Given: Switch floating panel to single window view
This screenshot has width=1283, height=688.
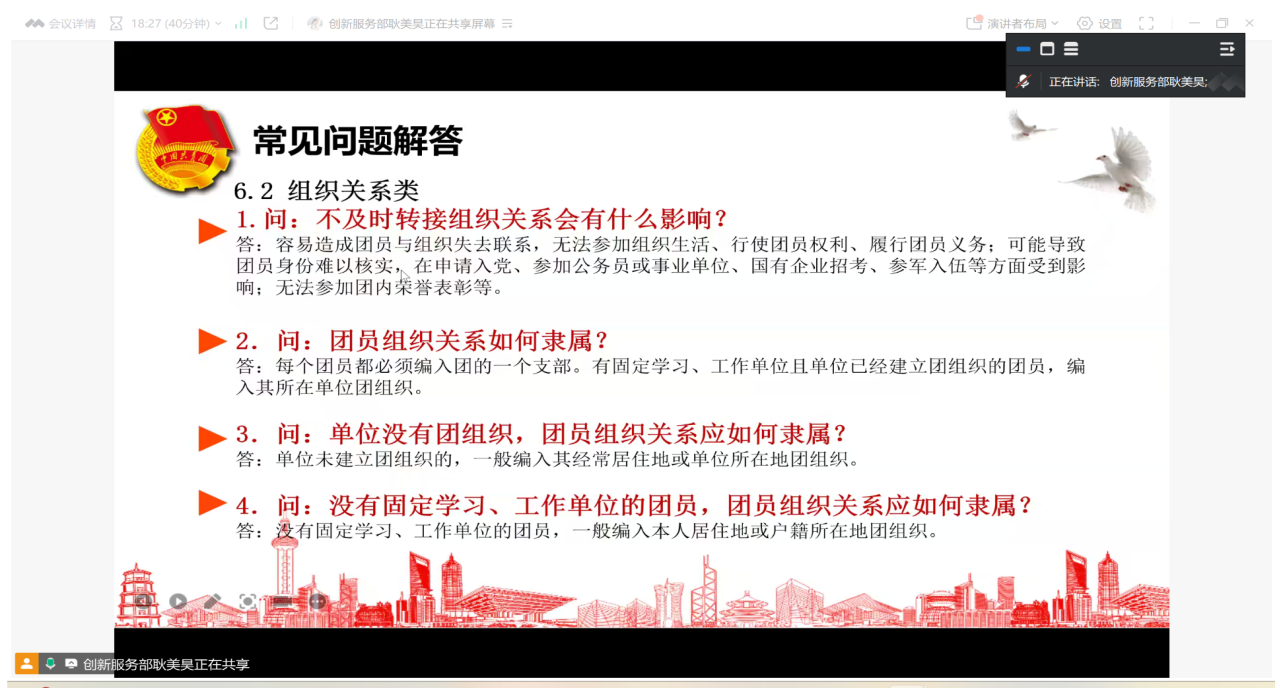Looking at the screenshot, I should [x=1047, y=49].
